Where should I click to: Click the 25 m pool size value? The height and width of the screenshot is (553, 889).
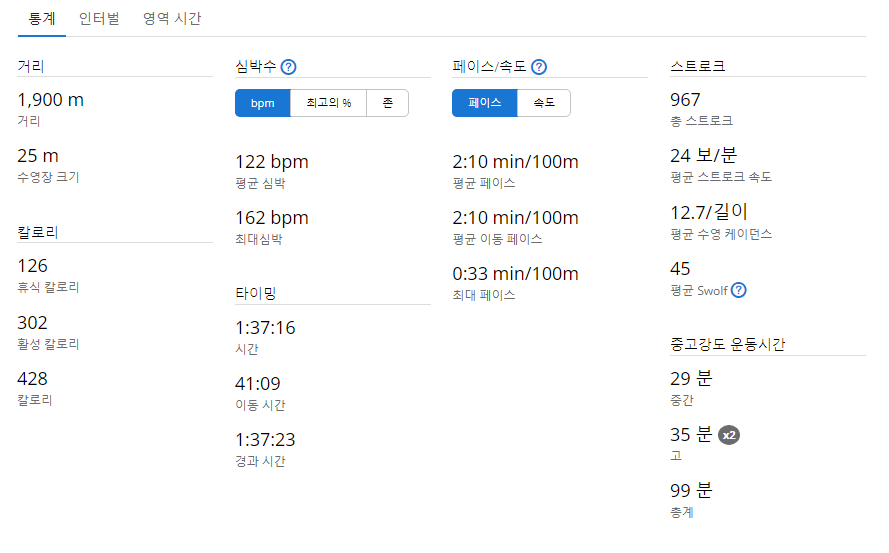click(x=38, y=156)
